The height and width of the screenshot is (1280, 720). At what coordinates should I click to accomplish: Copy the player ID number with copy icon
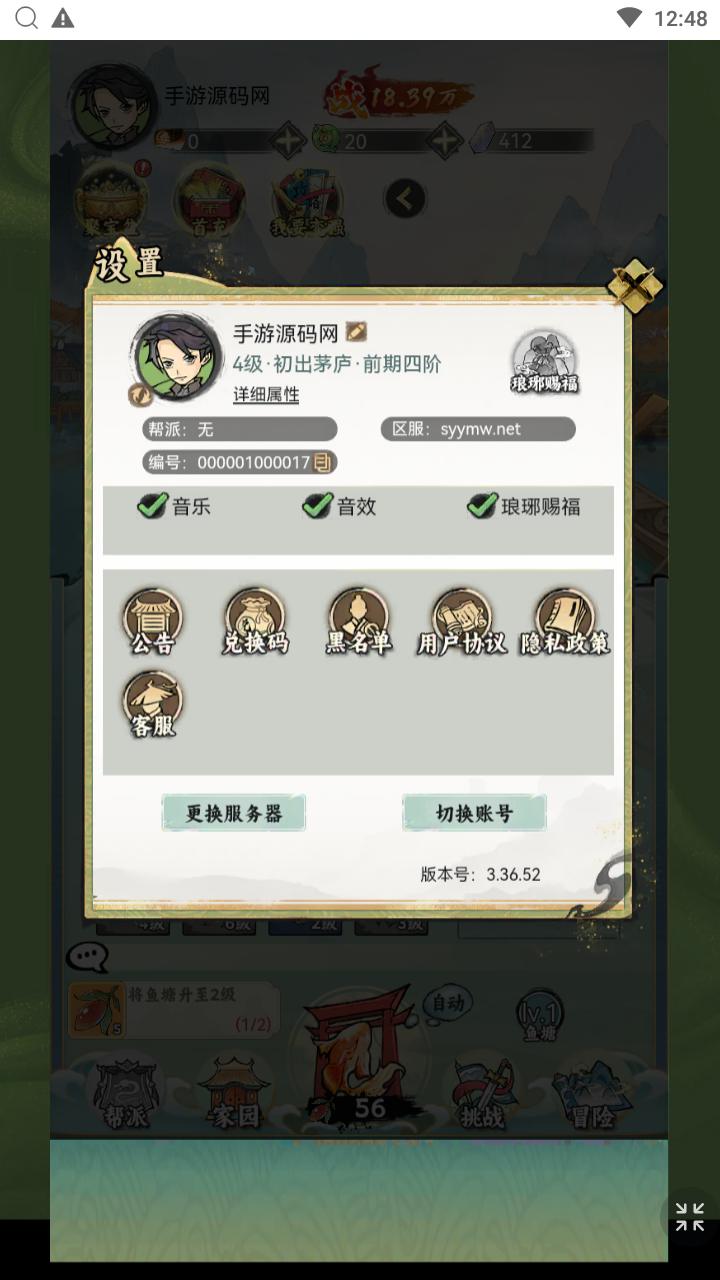coord(322,462)
